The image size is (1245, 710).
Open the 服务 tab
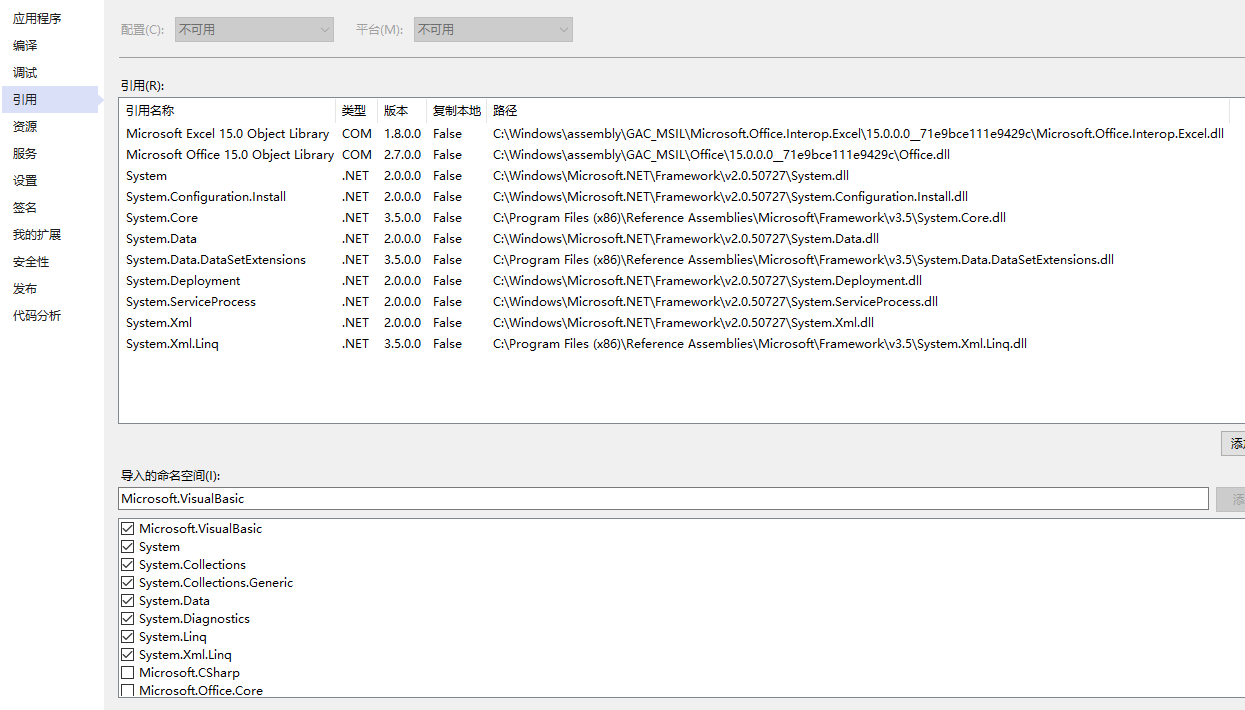click(25, 154)
